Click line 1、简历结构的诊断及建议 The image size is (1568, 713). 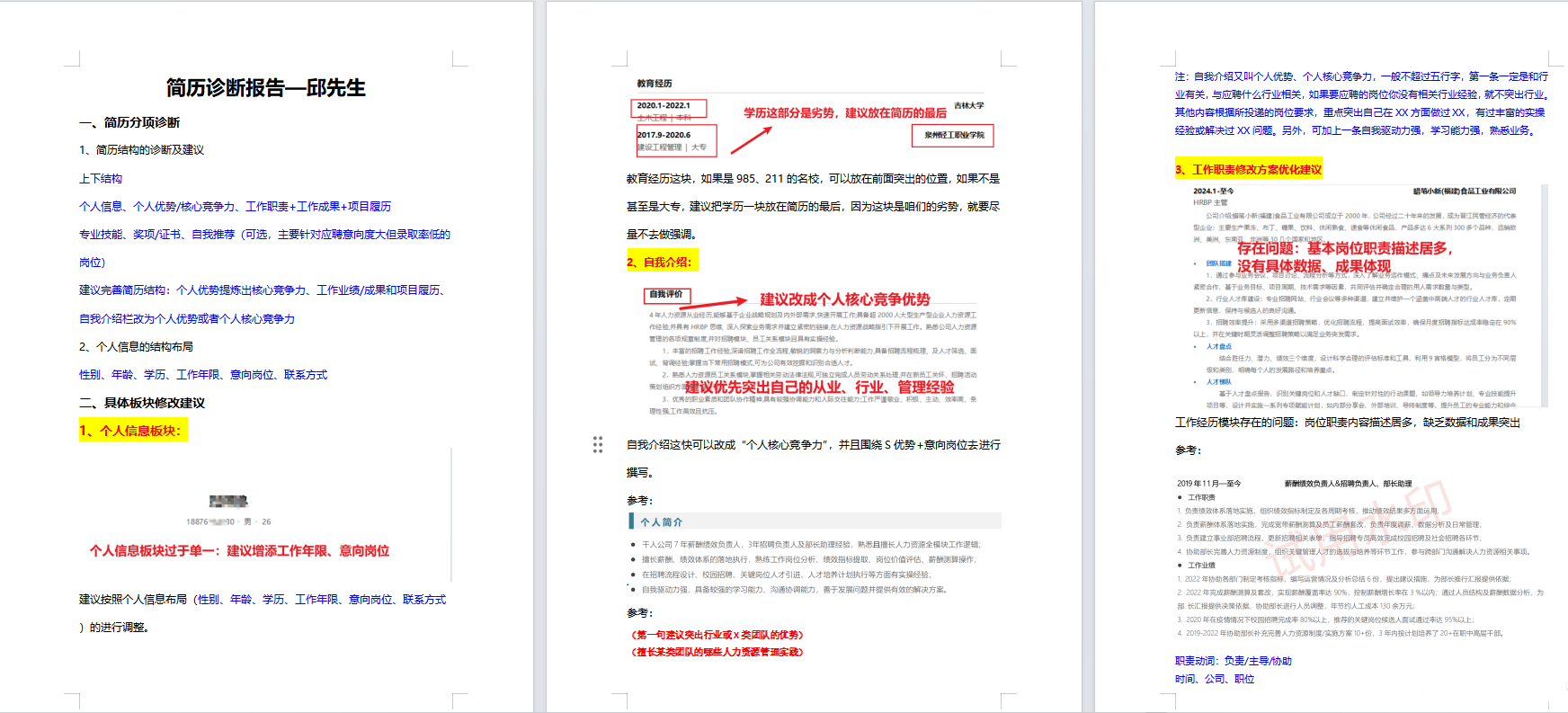click(142, 150)
